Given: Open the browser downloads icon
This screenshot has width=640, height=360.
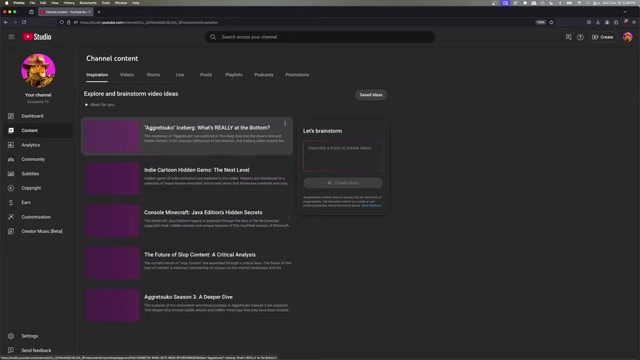Looking at the screenshot, I should click(598, 22).
